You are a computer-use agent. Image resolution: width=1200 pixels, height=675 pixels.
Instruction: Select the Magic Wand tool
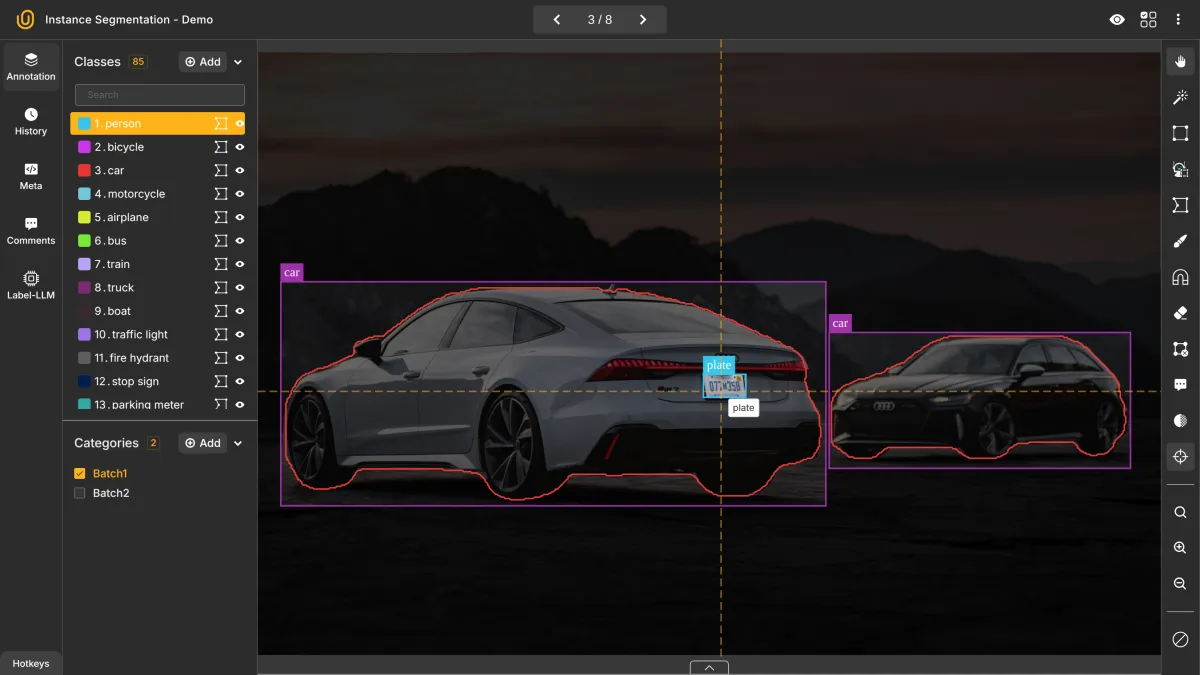coord(1178,97)
